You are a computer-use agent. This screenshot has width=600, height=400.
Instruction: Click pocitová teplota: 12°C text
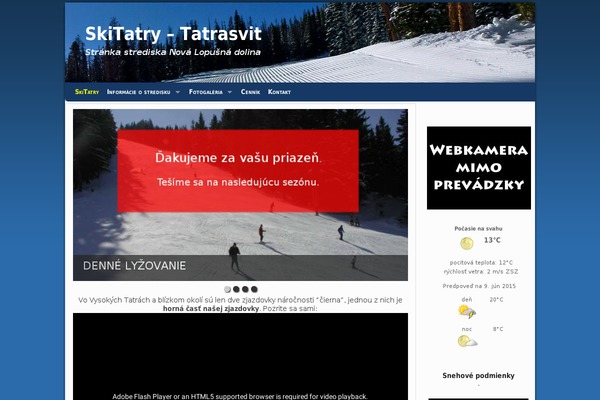481,263
